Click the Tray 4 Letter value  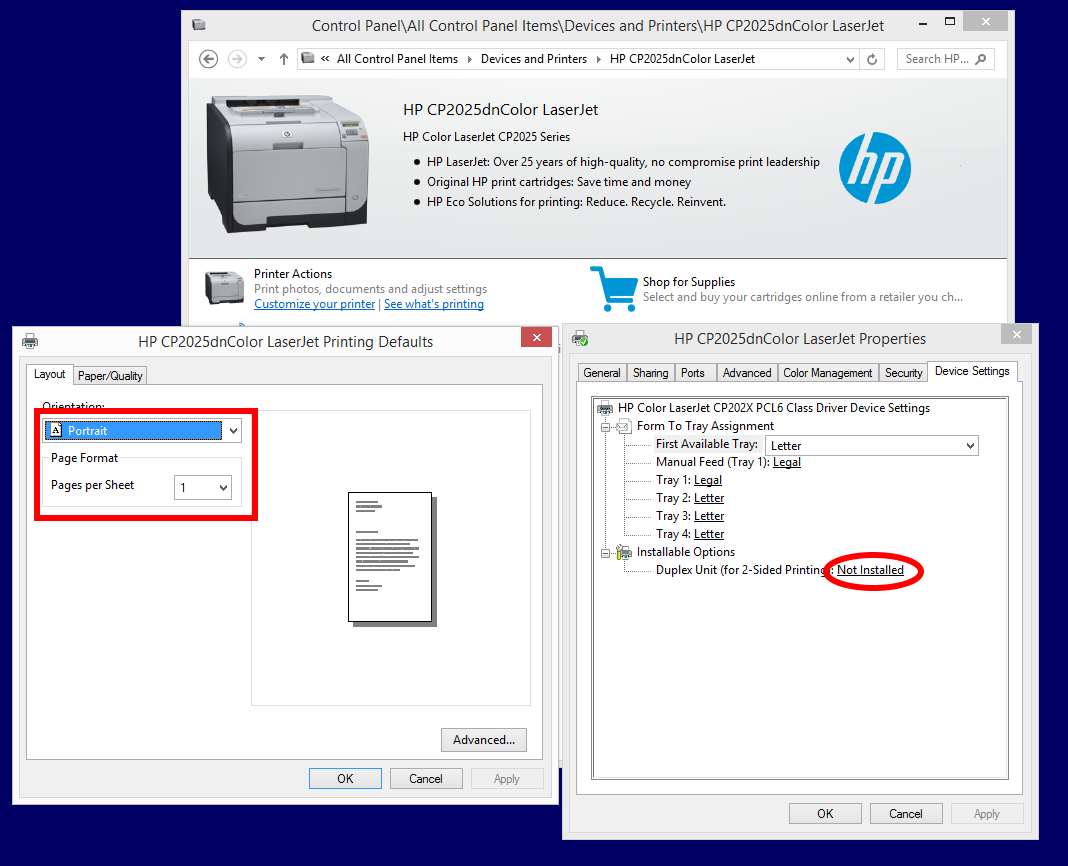(x=709, y=534)
